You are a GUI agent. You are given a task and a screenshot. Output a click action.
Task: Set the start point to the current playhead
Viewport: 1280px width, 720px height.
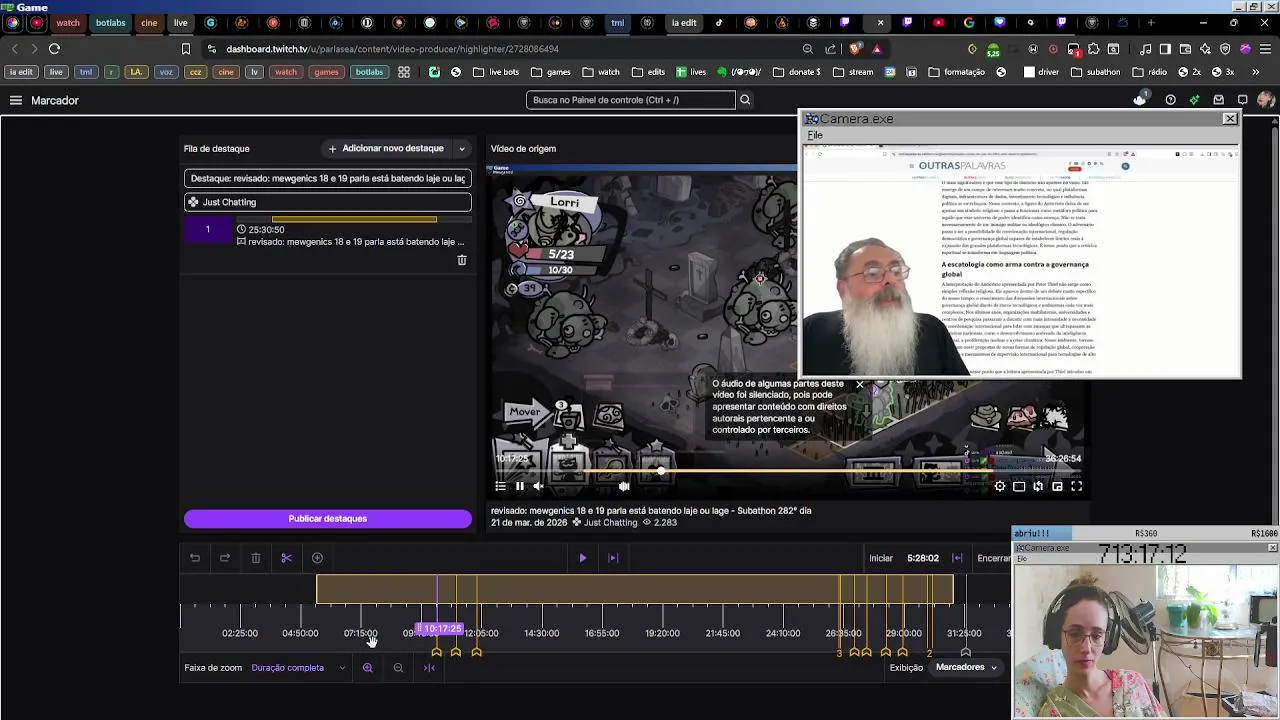tap(957, 558)
